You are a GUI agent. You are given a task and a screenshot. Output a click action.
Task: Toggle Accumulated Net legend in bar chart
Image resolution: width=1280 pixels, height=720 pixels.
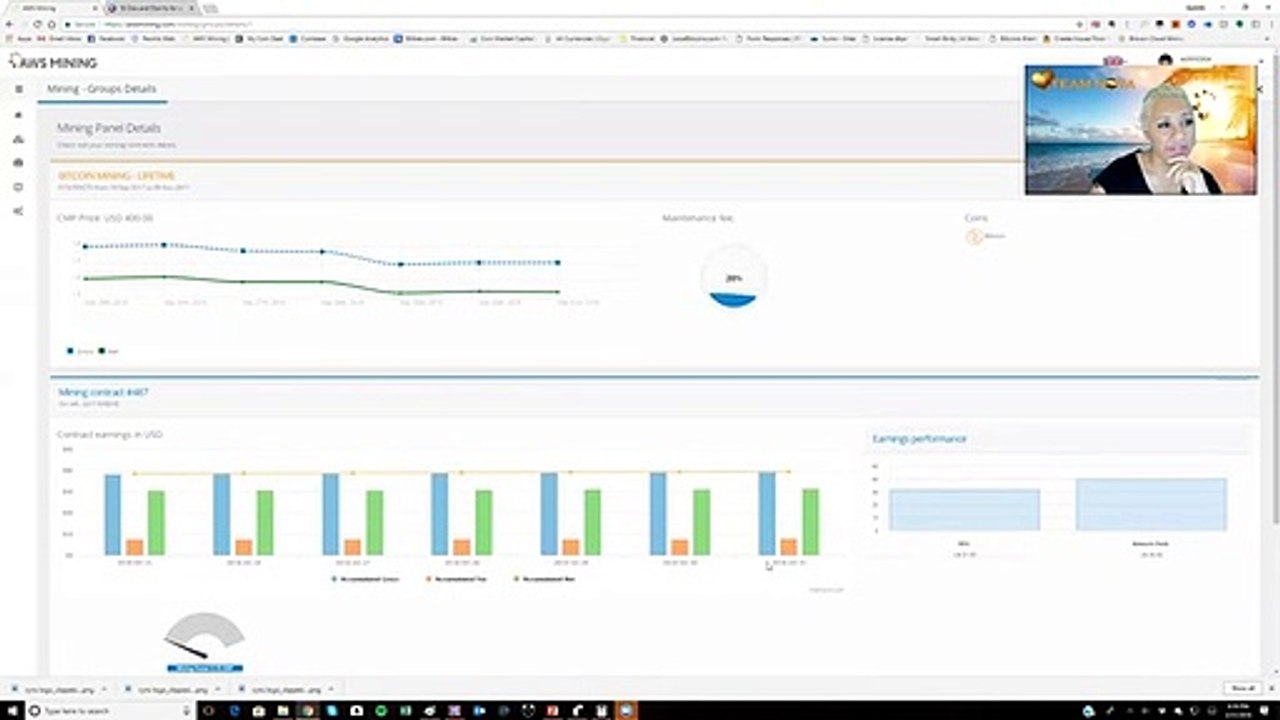[546, 579]
